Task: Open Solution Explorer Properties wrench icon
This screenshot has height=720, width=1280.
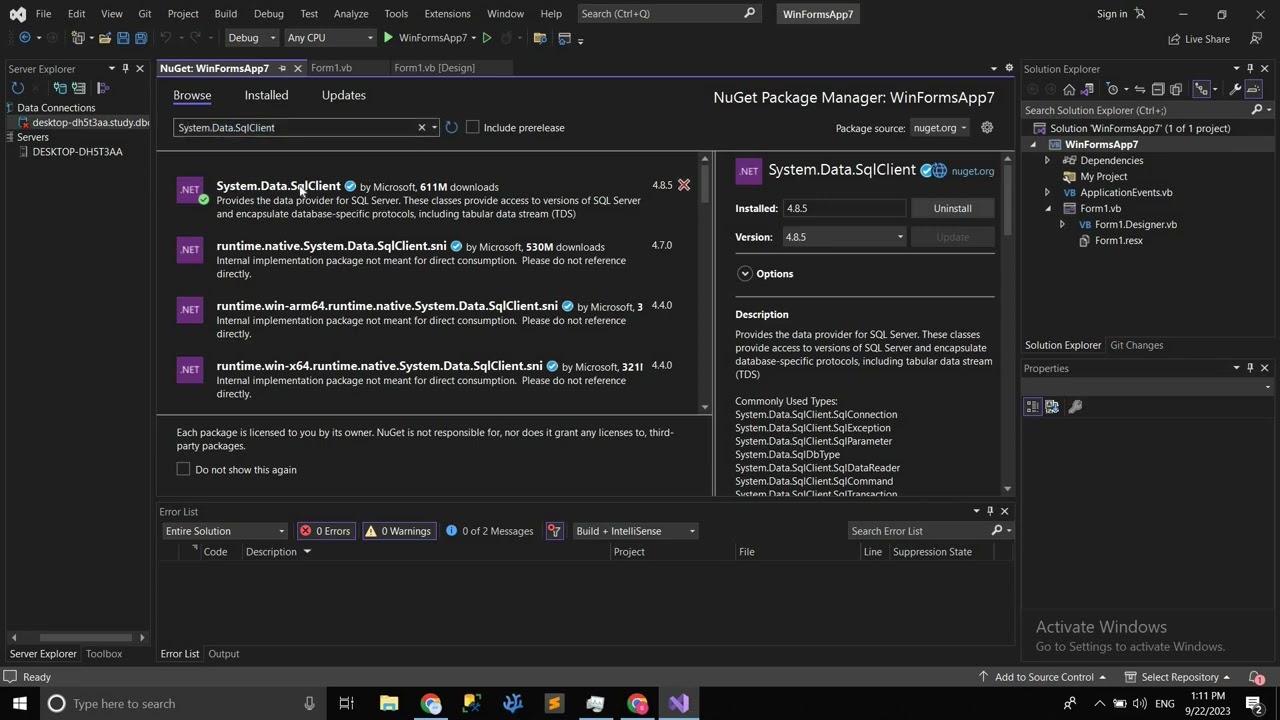Action: coord(1235,89)
